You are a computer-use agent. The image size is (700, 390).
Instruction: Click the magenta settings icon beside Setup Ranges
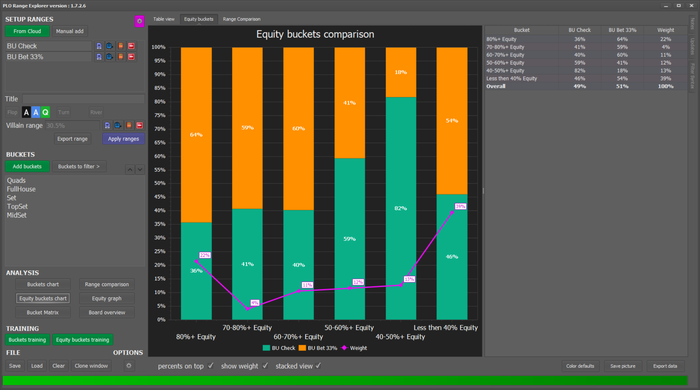pyautogui.click(x=139, y=21)
